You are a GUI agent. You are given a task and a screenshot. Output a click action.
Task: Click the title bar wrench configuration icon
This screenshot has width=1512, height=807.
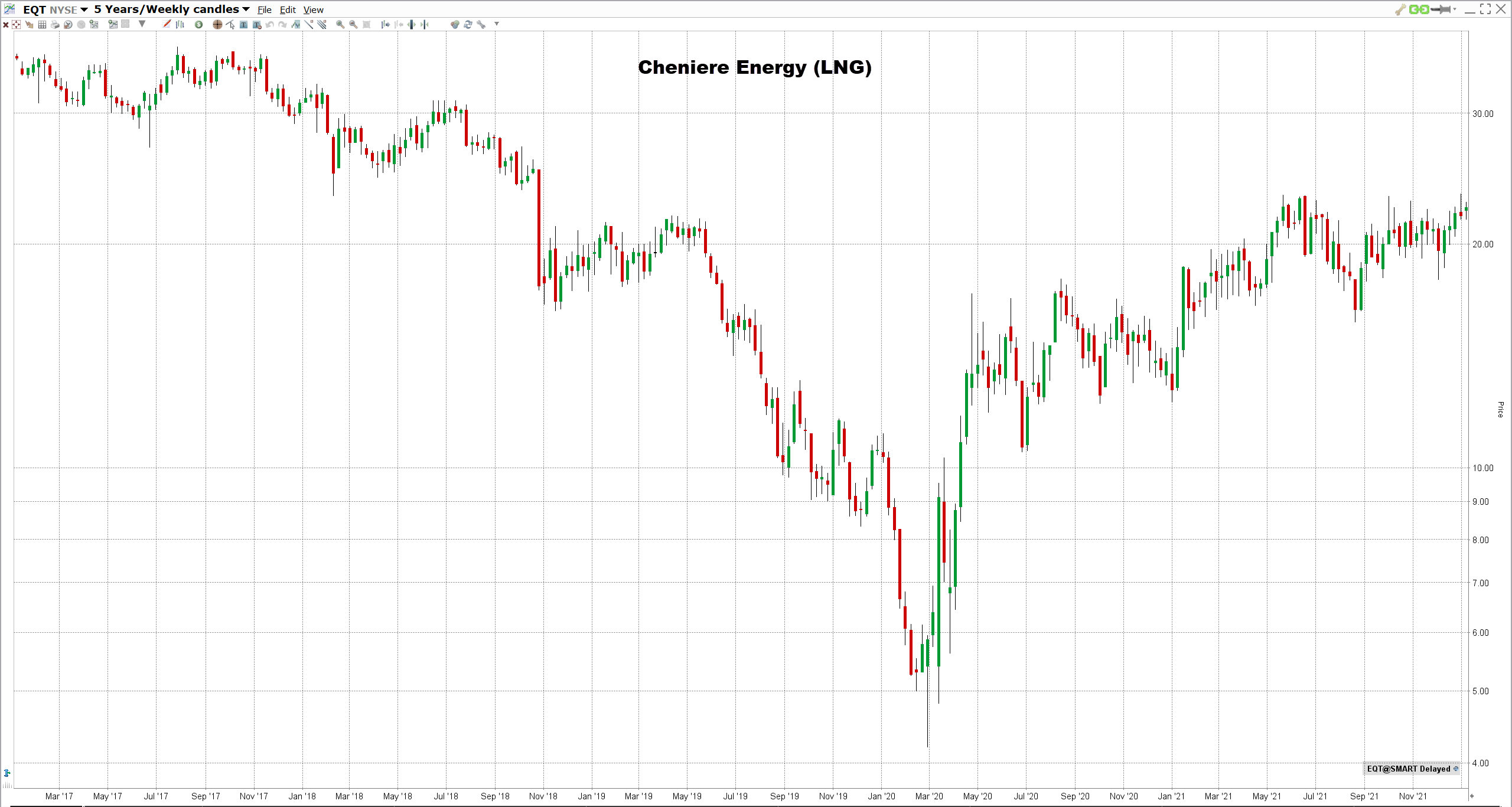(x=1400, y=9)
